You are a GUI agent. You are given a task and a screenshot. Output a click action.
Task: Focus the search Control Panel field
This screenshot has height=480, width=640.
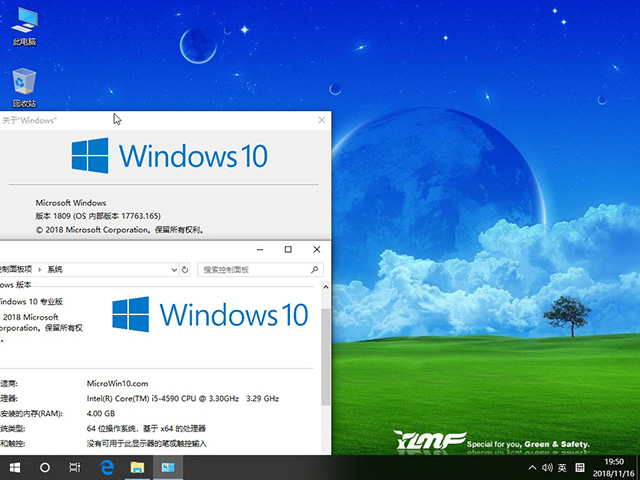point(260,270)
